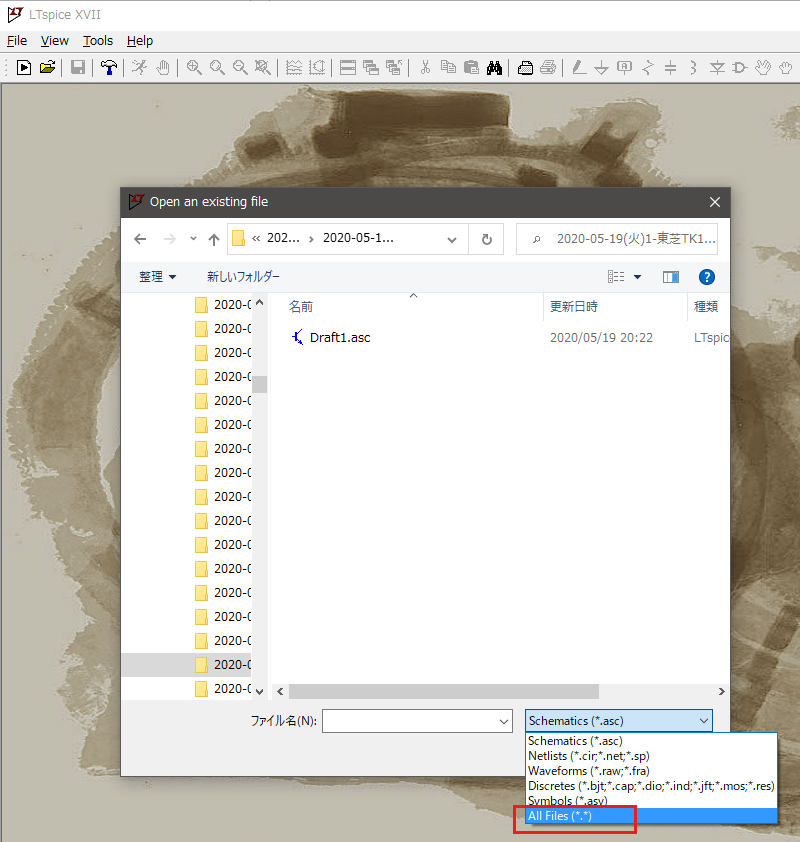
Task: Open the View menu
Action: point(55,41)
